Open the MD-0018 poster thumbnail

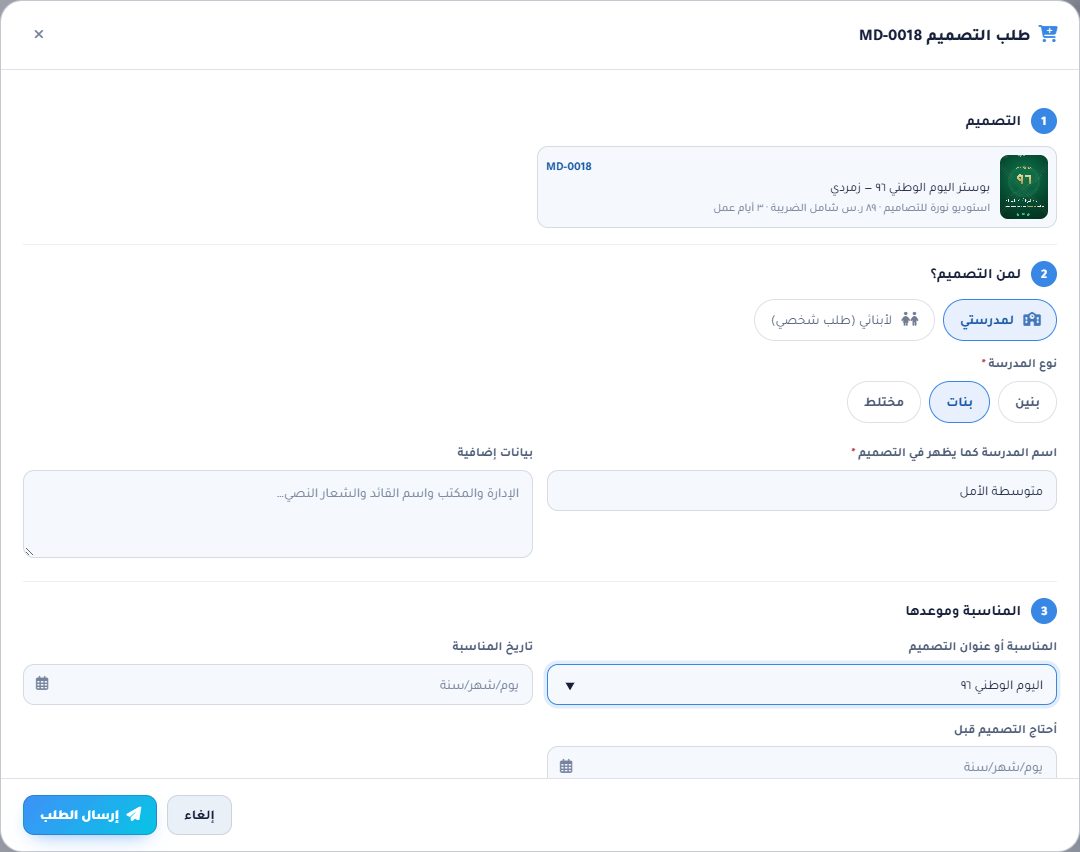tap(1024, 187)
